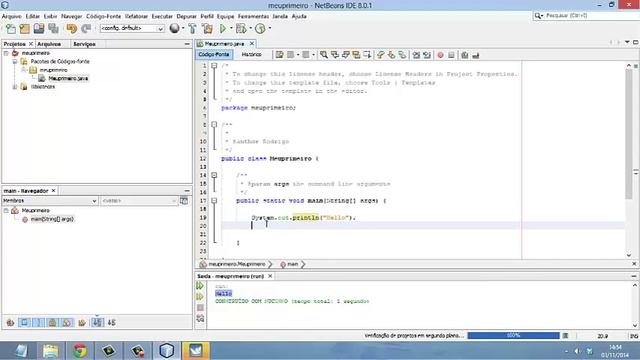This screenshot has height=360, width=640.
Task: Toggle Fully Qualified Names in Navigator
Action: pyautogui.click(x=82, y=323)
